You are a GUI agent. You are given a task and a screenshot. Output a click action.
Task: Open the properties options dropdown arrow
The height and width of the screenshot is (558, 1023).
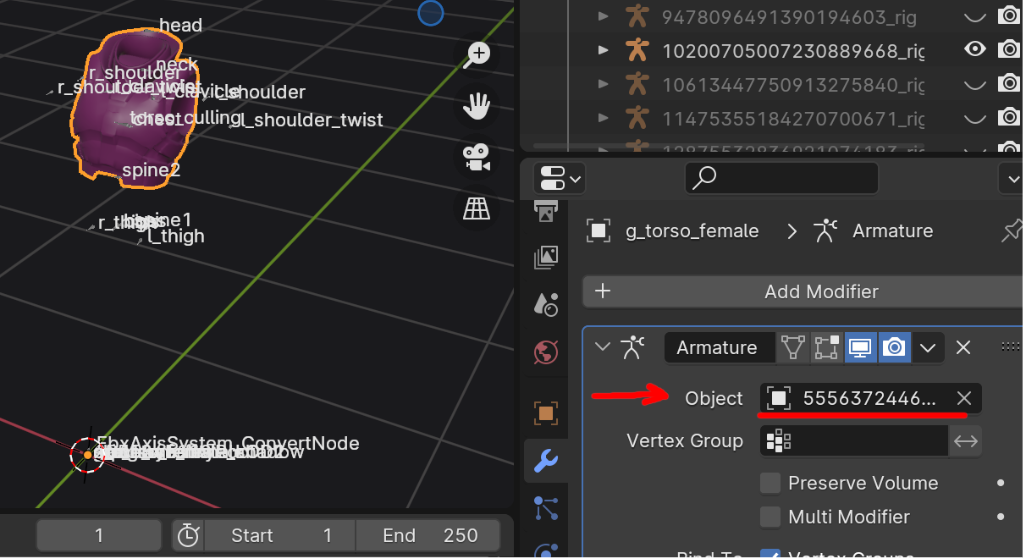coord(1011,178)
